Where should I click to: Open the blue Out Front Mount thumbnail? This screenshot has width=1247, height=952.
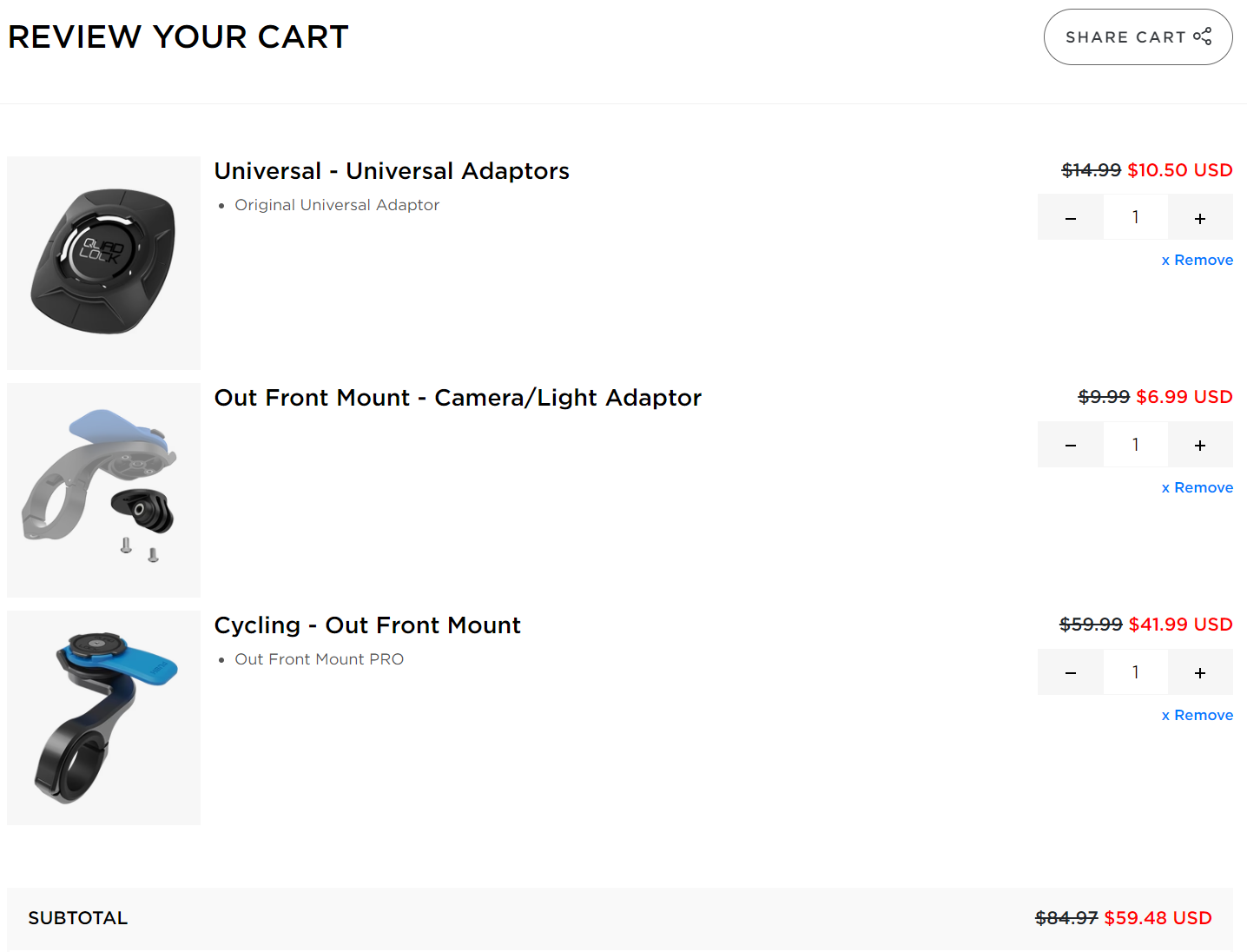103,717
